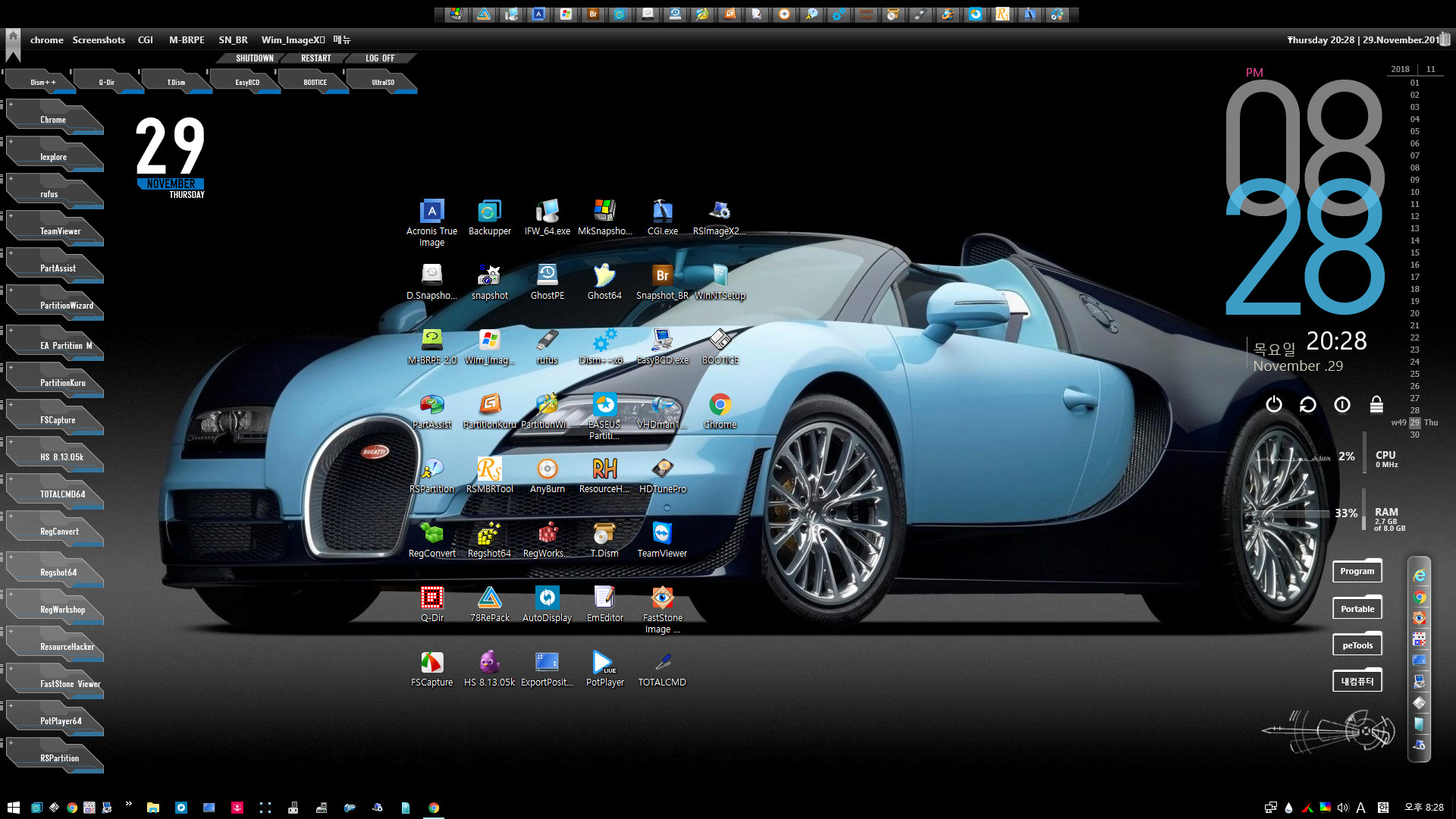Launch Ghost64 desktop shortcut

604,281
